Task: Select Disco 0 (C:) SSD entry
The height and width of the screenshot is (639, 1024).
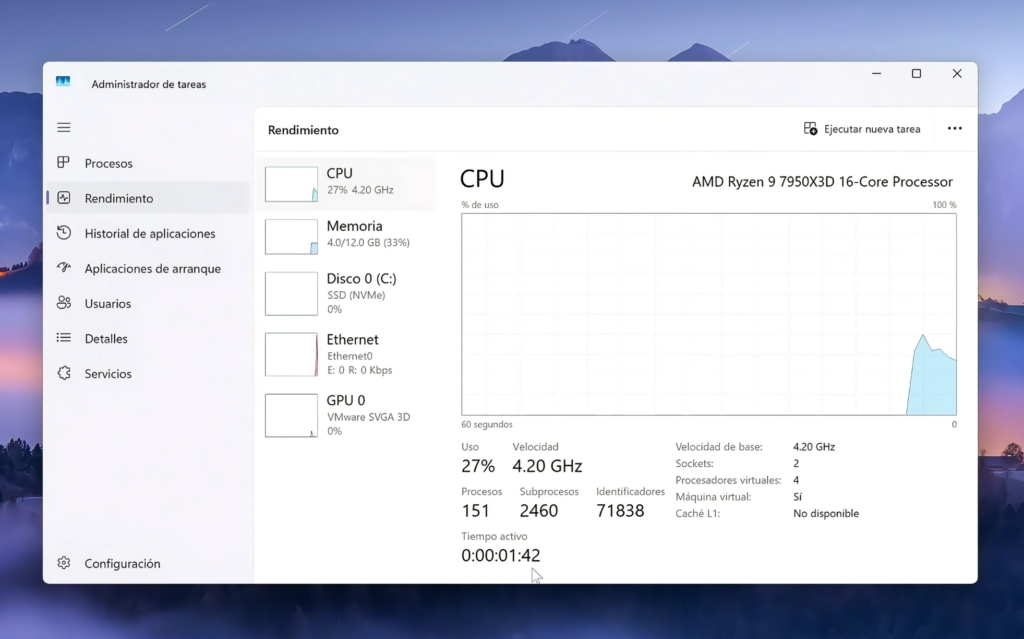Action: point(346,293)
